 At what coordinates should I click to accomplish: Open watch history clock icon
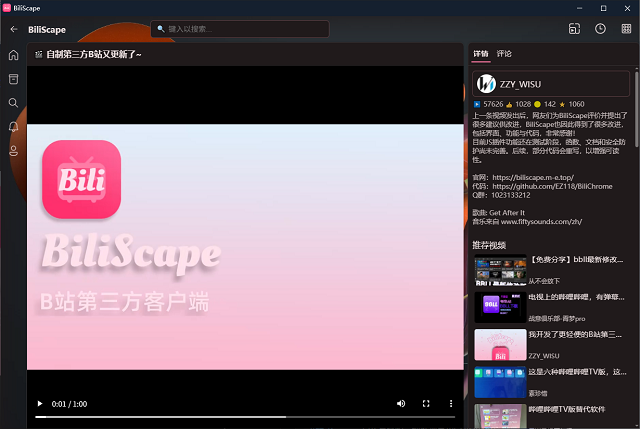coord(600,29)
